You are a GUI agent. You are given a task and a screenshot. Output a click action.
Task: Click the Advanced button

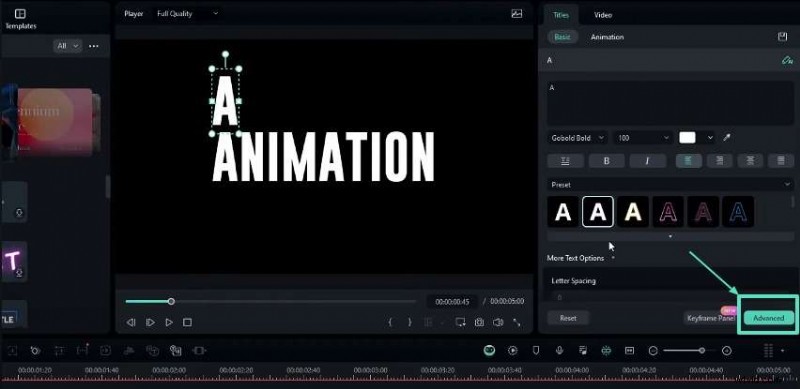point(768,318)
